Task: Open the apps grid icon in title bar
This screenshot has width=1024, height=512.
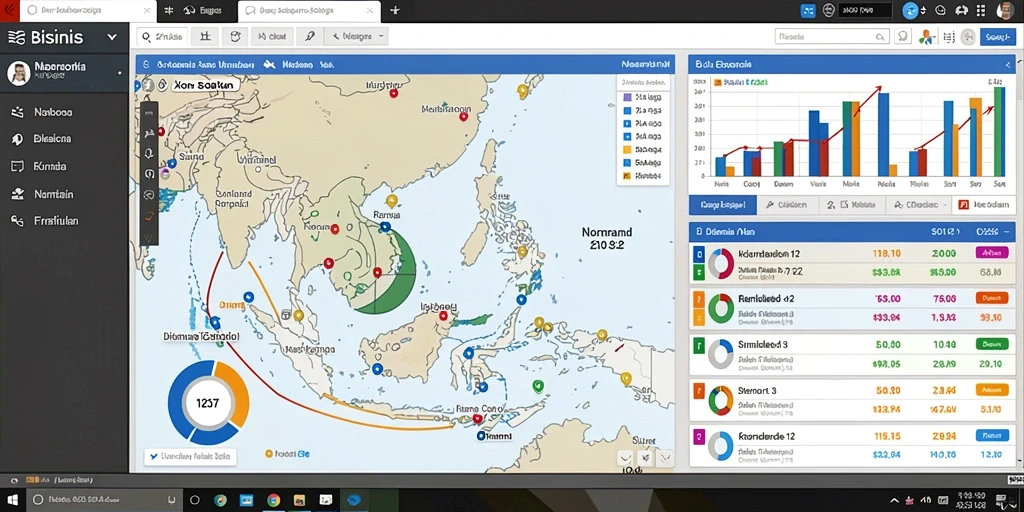Action: click(x=981, y=10)
